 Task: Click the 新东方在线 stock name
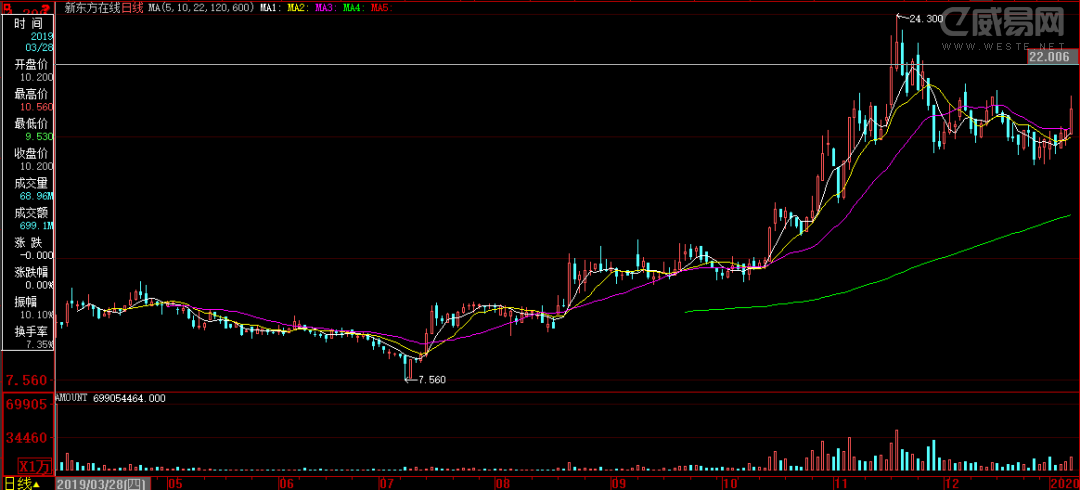pyautogui.click(x=92, y=7)
